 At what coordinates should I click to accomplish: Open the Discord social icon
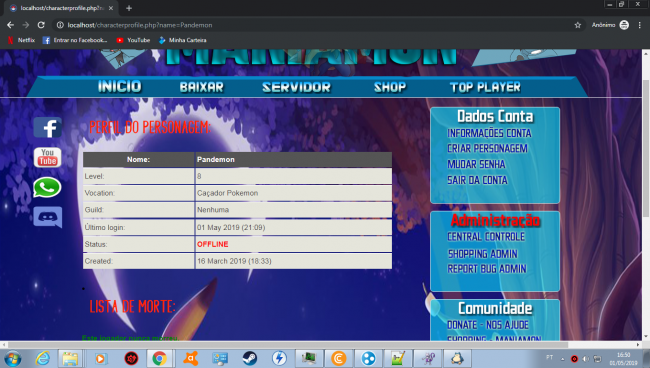(48, 217)
